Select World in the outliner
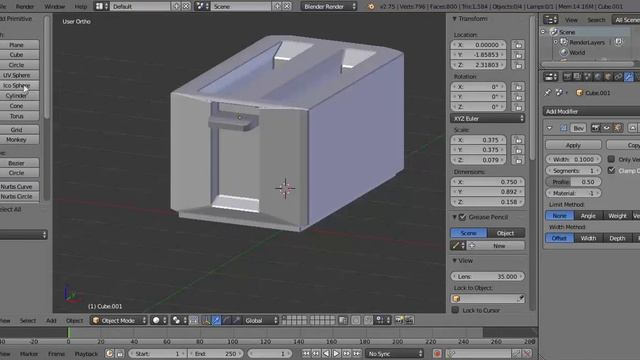Image resolution: width=640 pixels, height=360 pixels. [x=577, y=52]
